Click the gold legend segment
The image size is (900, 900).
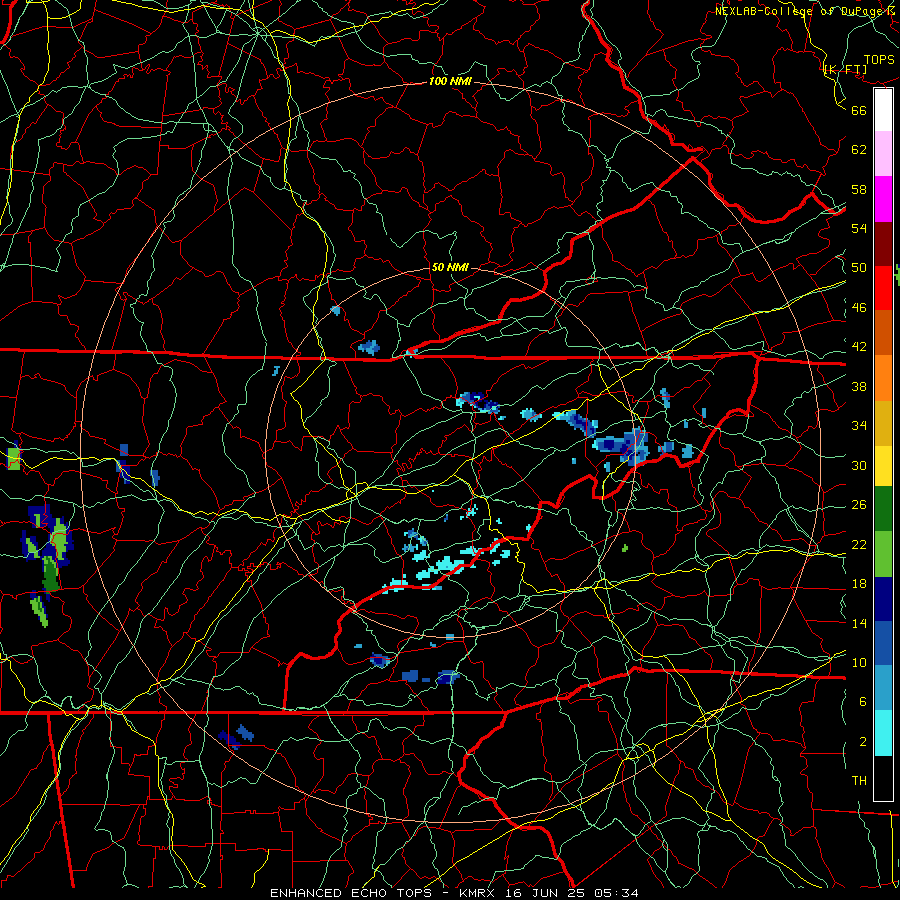click(883, 422)
